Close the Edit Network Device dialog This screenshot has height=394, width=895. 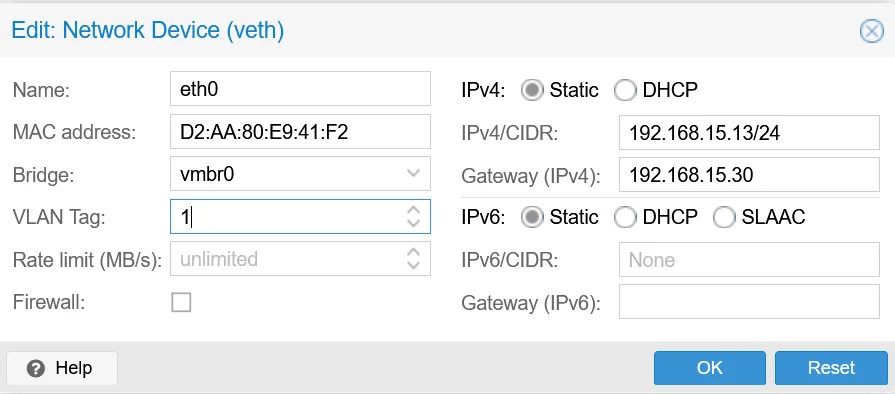click(871, 31)
